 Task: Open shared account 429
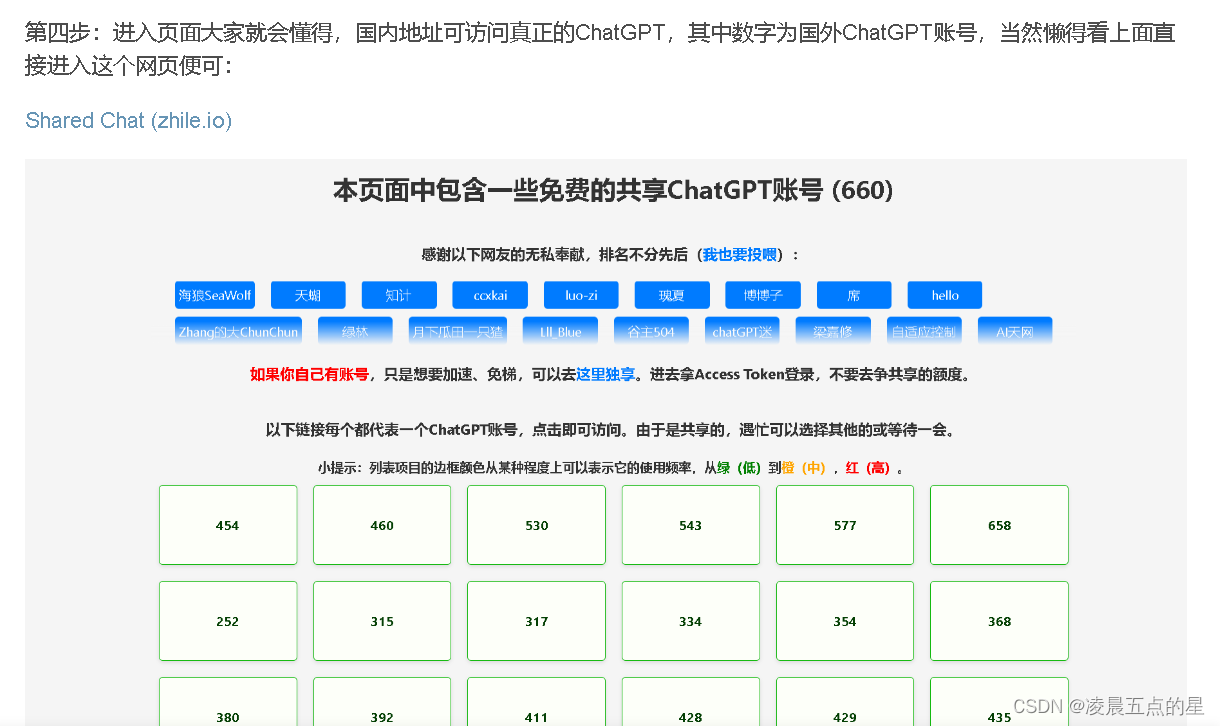[845, 702]
